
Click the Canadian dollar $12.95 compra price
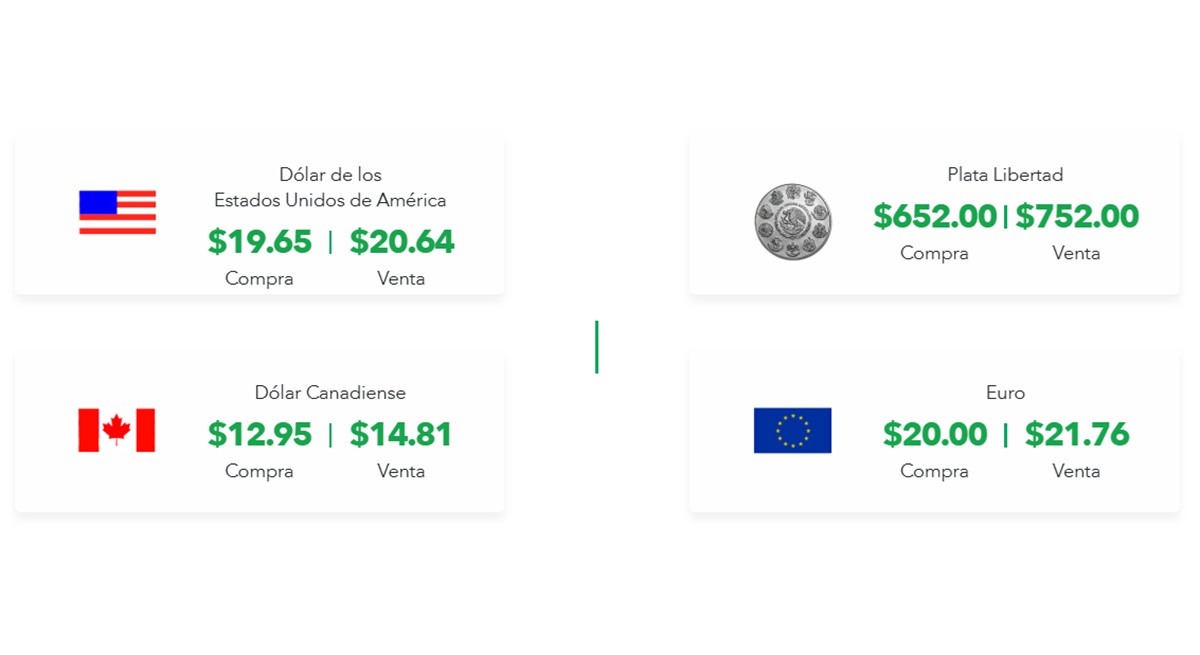260,435
